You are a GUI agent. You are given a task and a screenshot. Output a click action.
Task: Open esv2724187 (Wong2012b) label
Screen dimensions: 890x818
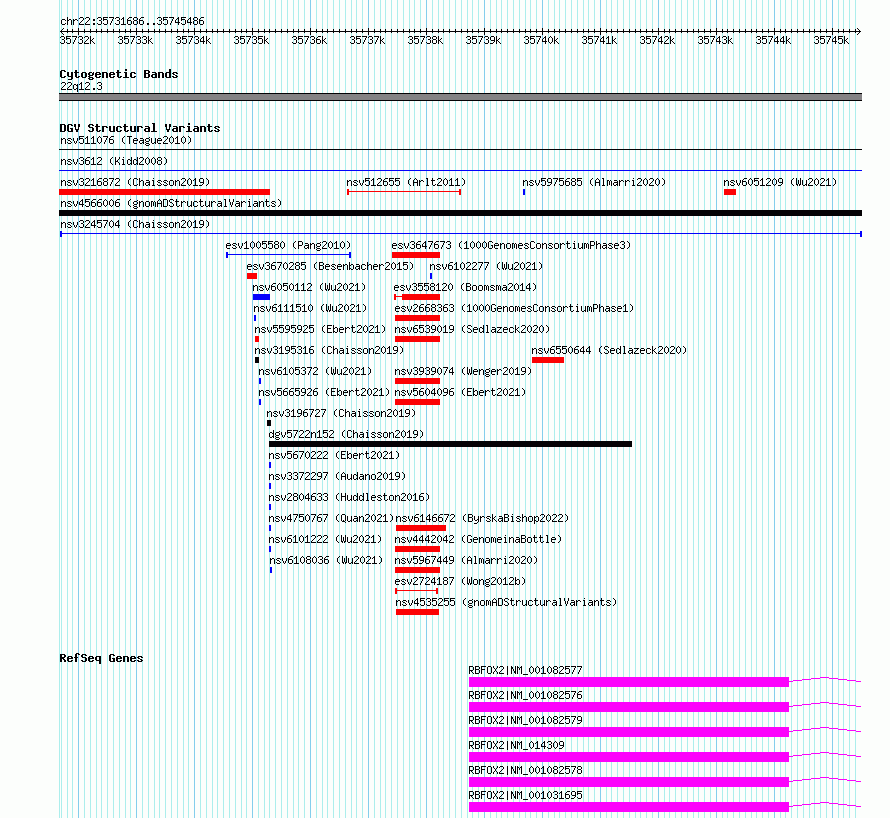pyautogui.click(x=460, y=581)
